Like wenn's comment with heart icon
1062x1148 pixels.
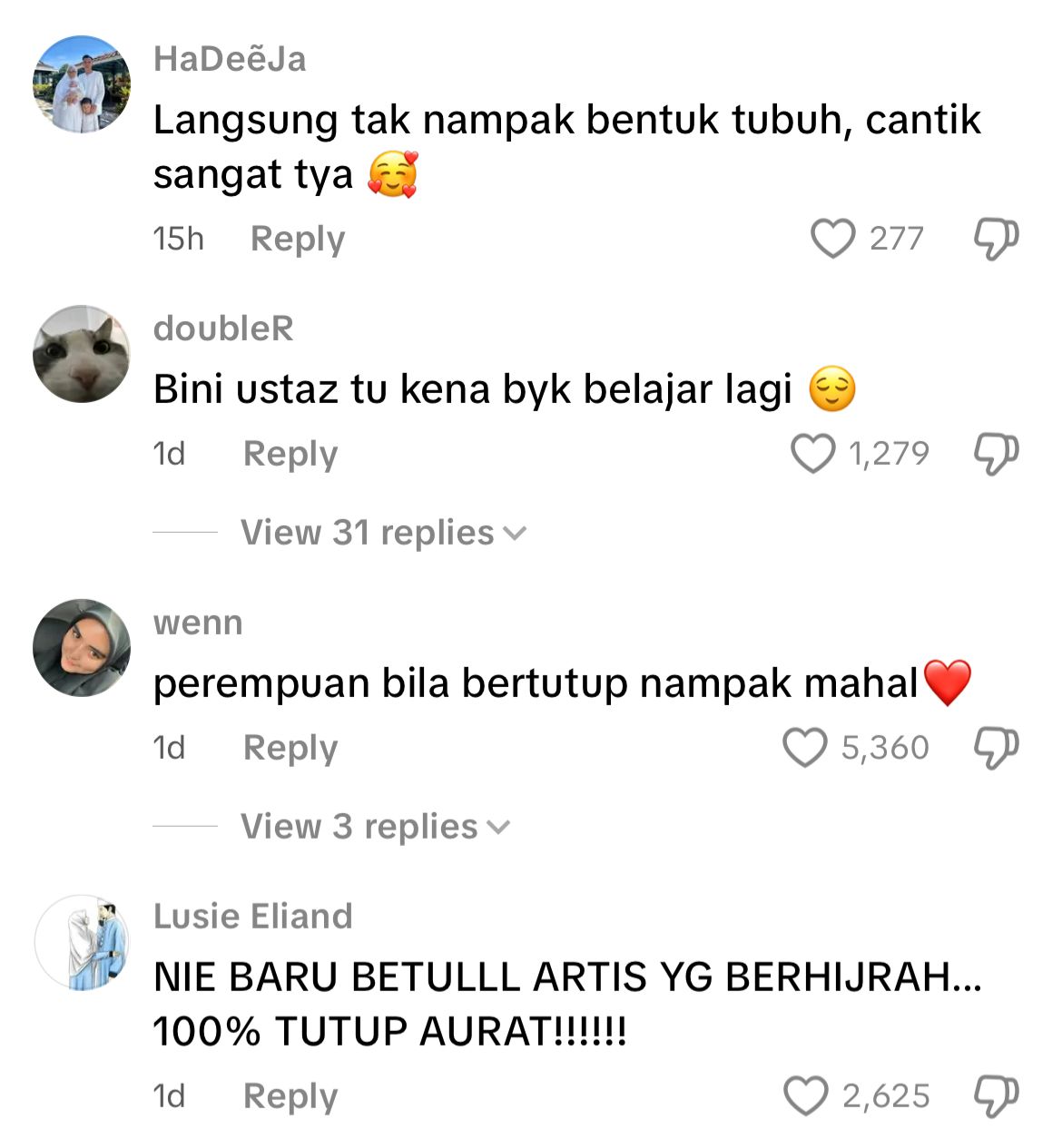pos(805,747)
